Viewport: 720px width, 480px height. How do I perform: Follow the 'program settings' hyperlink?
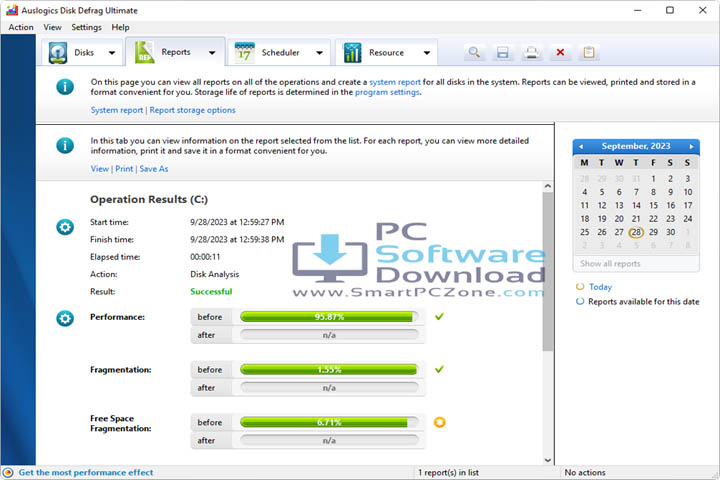click(x=388, y=92)
